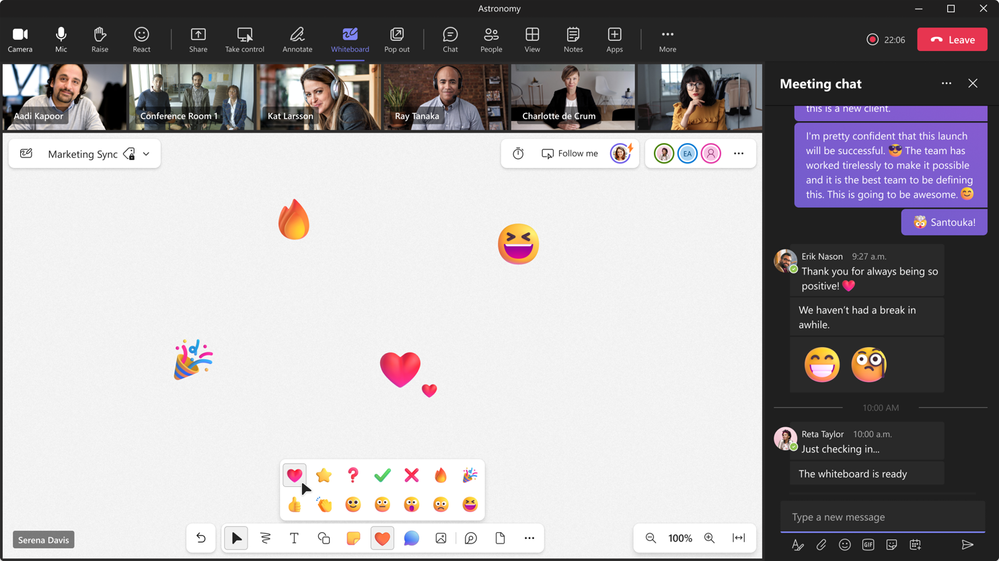This screenshot has height=561, width=999.
Task: Zoom in on the whiteboard
Action: pyautogui.click(x=709, y=538)
